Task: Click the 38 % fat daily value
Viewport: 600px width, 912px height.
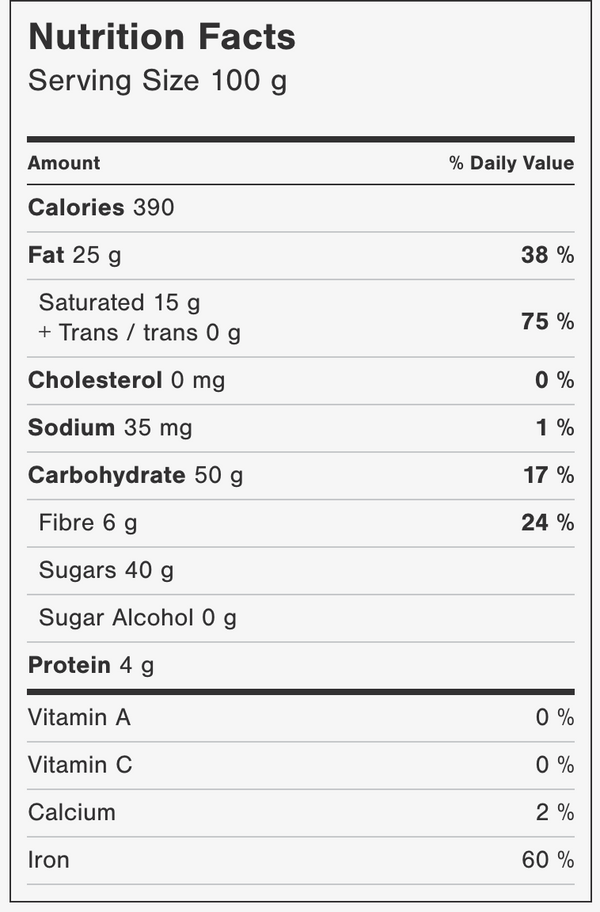Action: pyautogui.click(x=548, y=255)
